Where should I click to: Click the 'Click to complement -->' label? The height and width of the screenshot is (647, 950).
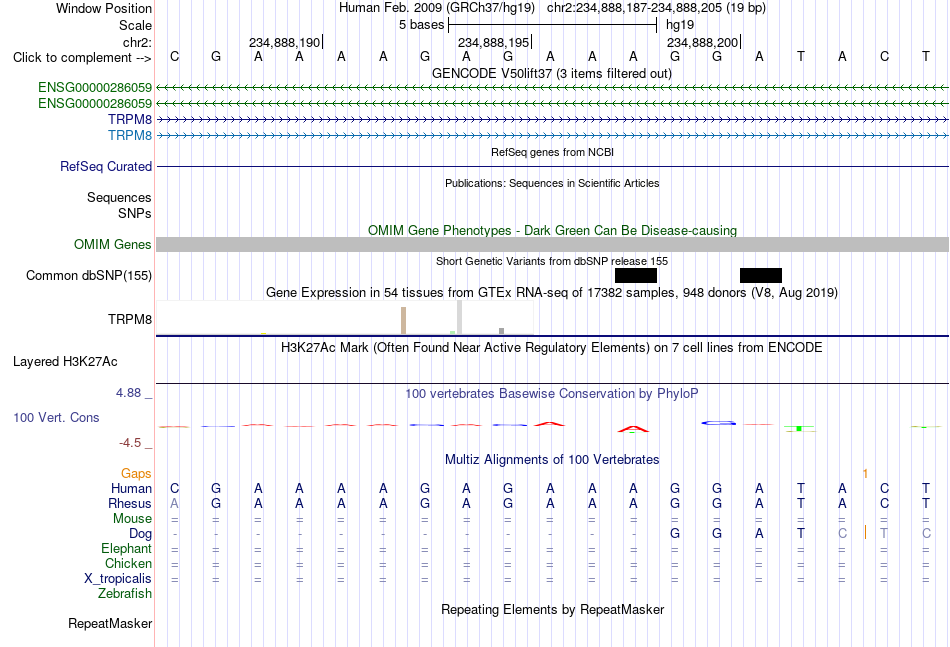[x=82, y=58]
